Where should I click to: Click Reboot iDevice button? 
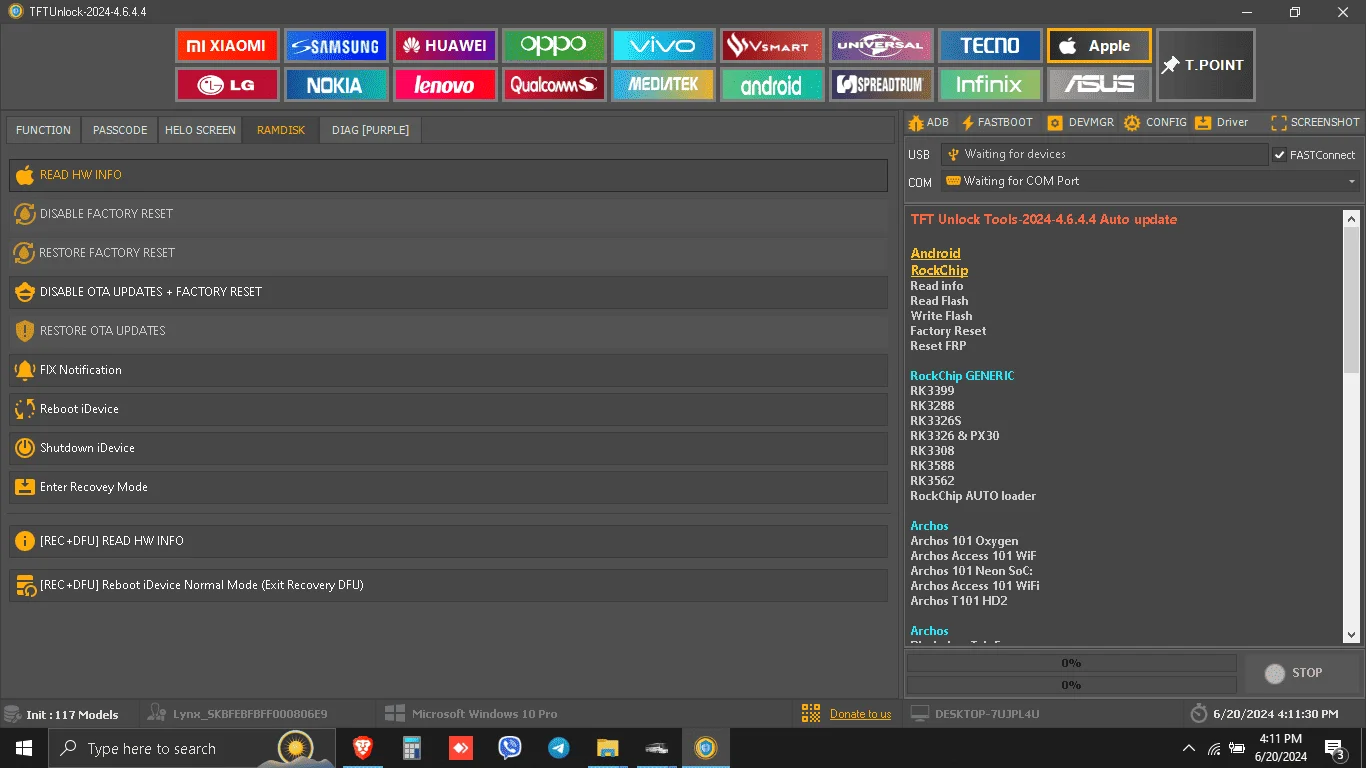pos(448,409)
